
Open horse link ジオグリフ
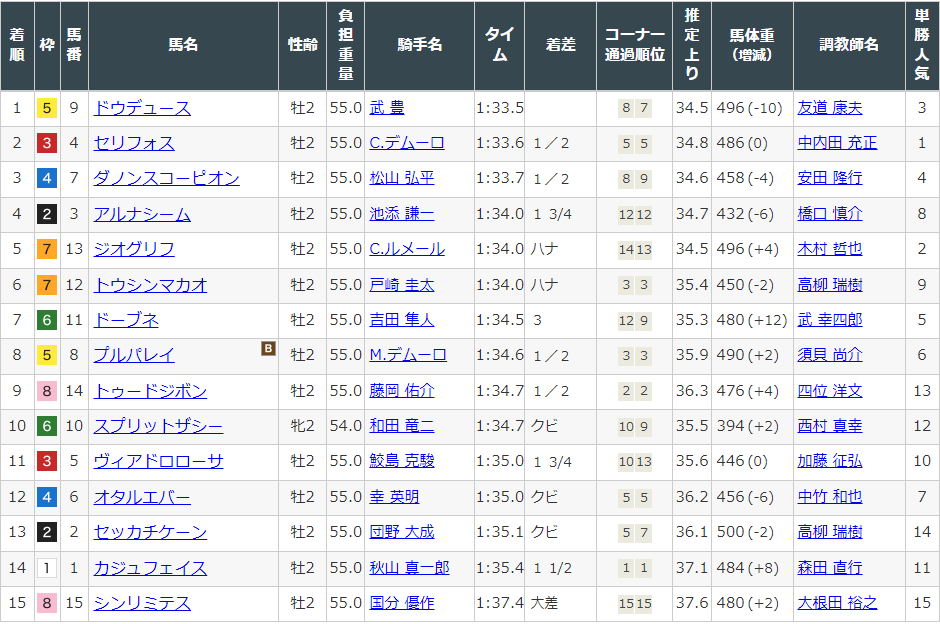[134, 249]
